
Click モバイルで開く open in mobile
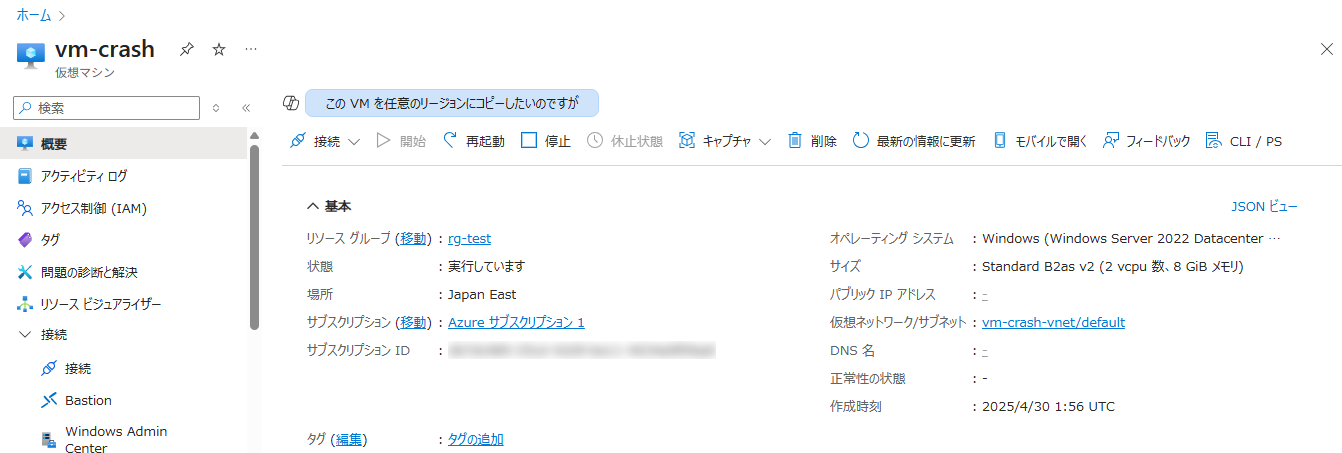pos(1040,141)
